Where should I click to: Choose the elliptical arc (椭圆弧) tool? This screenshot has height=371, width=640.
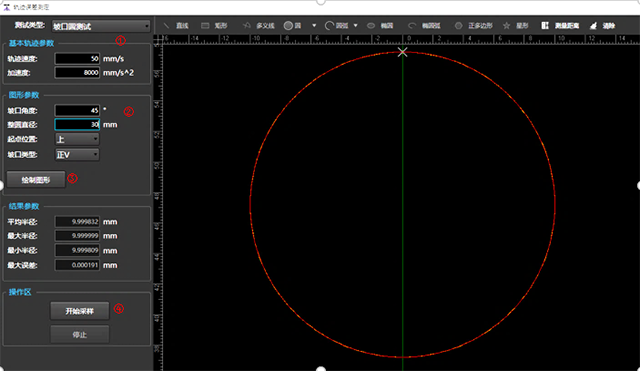pos(424,26)
